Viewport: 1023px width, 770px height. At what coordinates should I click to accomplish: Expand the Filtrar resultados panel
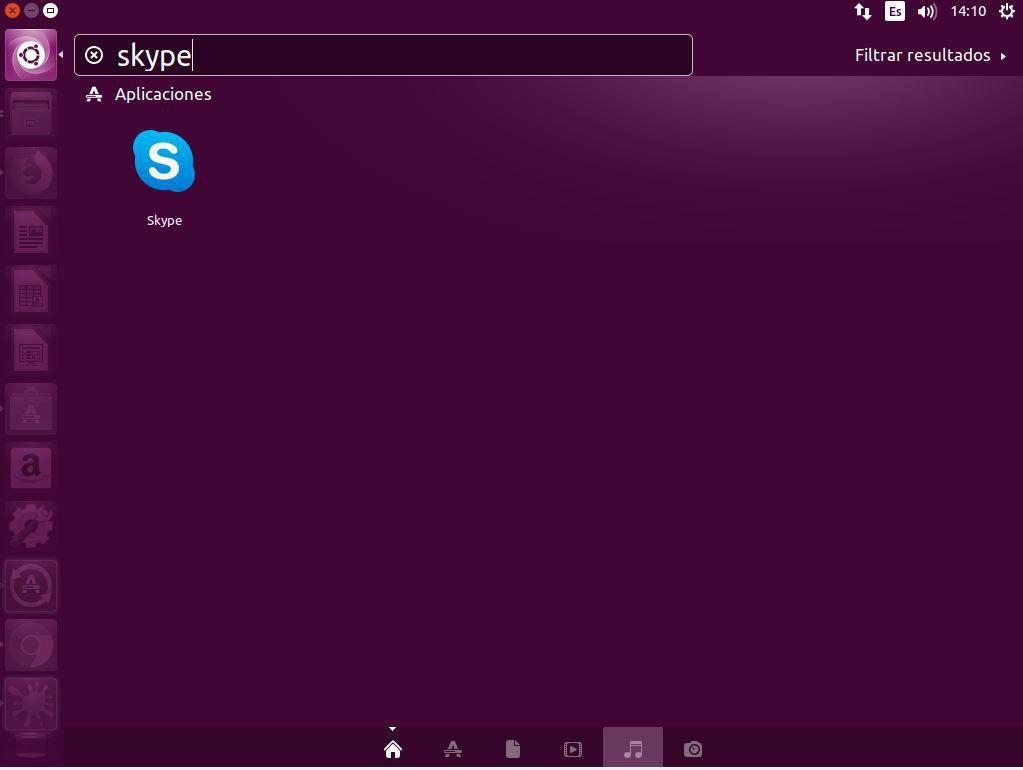click(x=930, y=55)
